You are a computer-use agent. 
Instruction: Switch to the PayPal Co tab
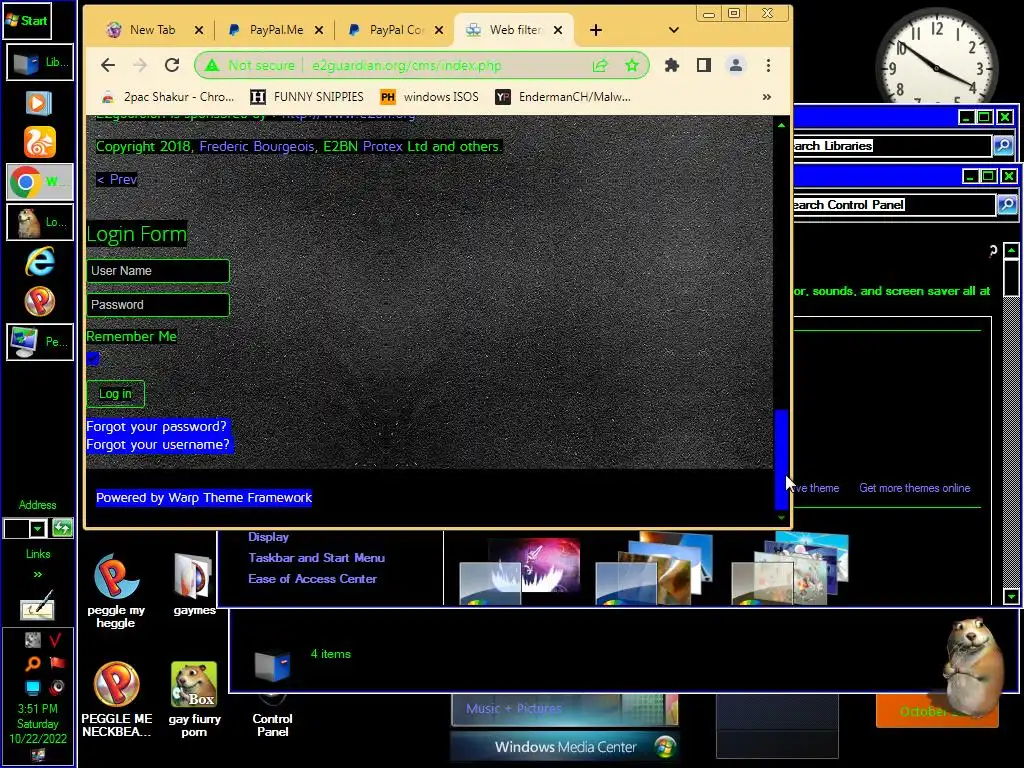(396, 30)
